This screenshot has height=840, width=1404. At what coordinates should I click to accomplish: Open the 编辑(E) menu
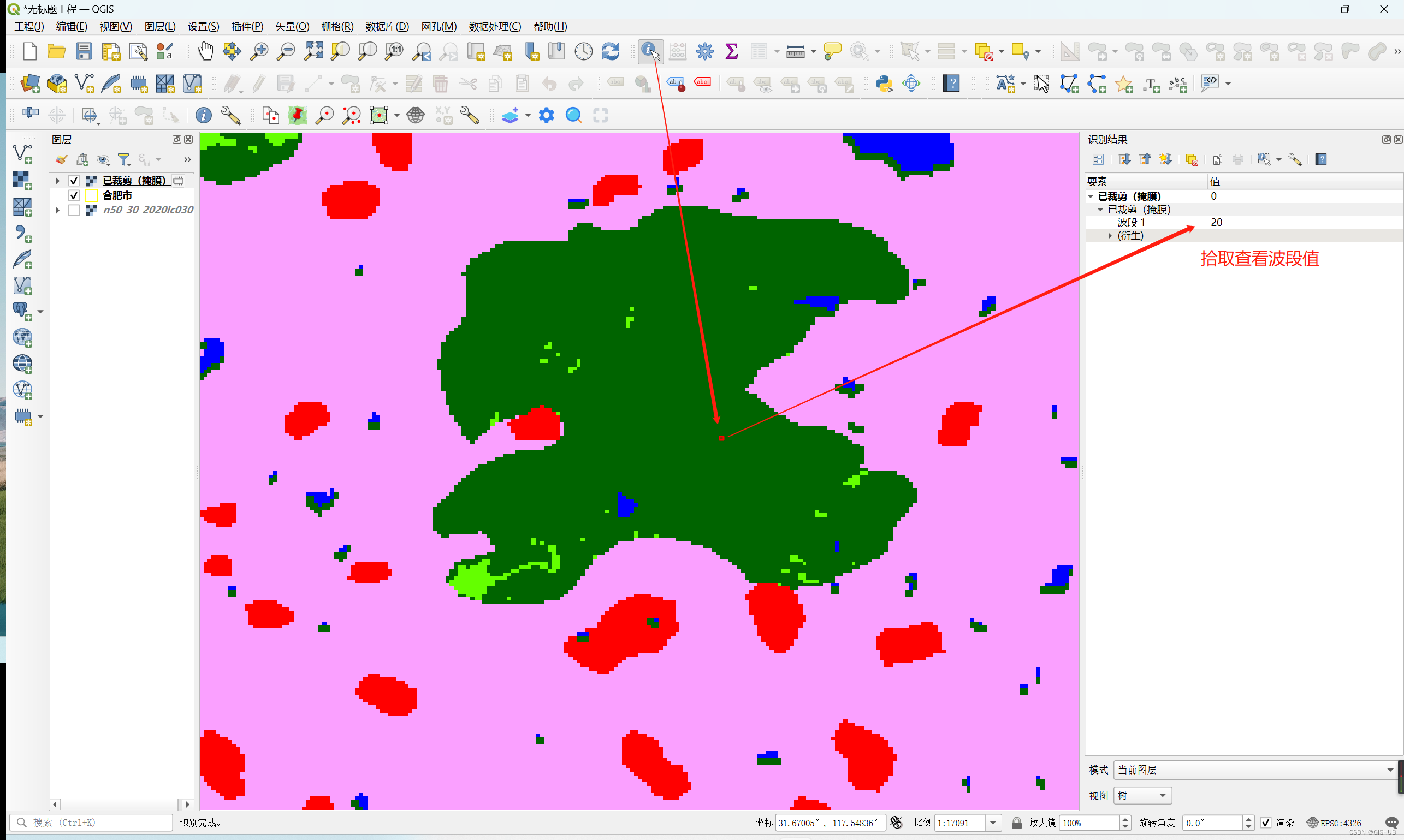coord(72,27)
